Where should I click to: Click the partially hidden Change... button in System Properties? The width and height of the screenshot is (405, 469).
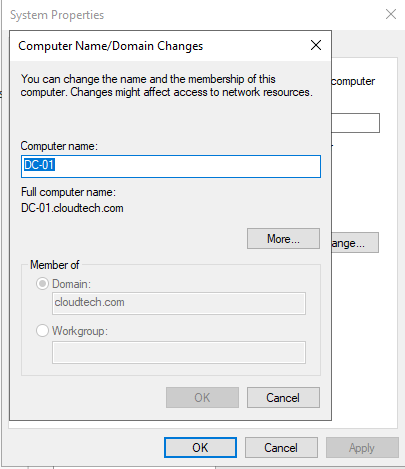point(355,243)
